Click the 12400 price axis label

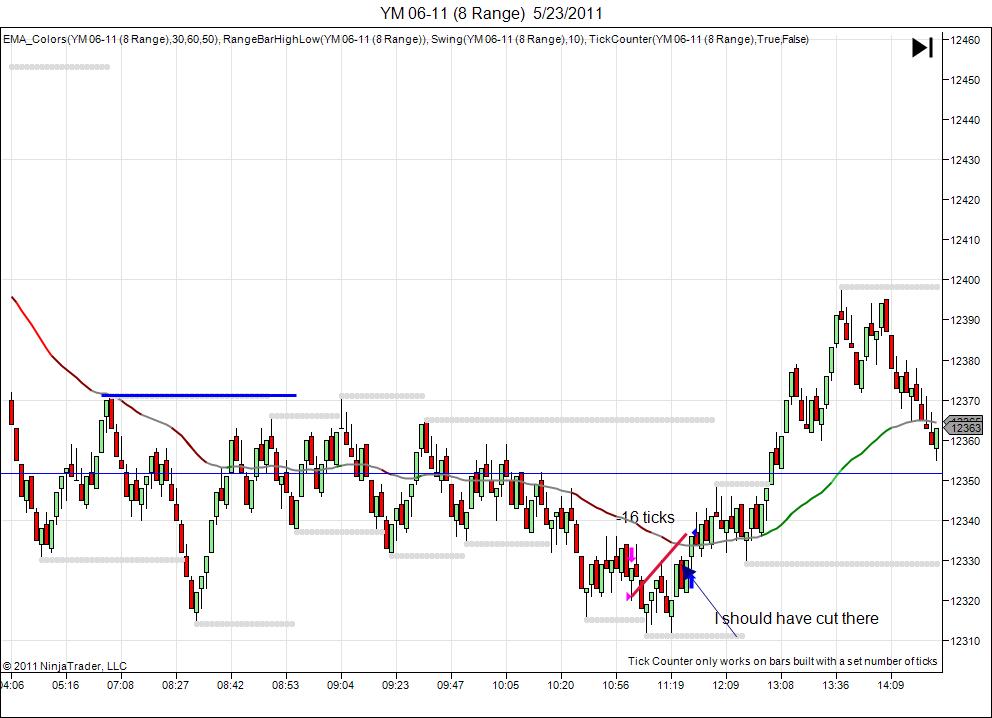tap(965, 280)
